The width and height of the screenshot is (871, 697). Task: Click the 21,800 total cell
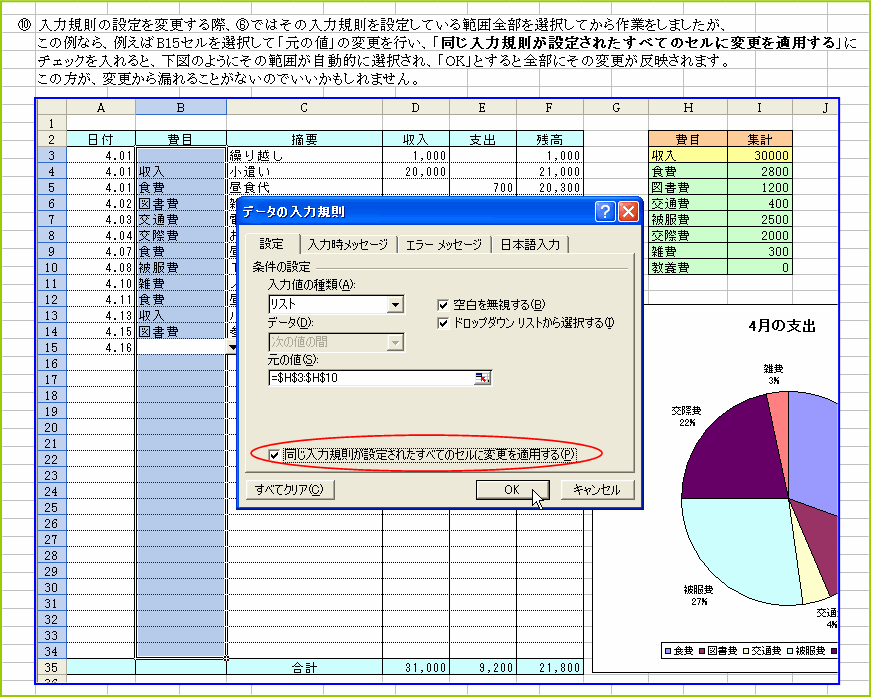549,668
